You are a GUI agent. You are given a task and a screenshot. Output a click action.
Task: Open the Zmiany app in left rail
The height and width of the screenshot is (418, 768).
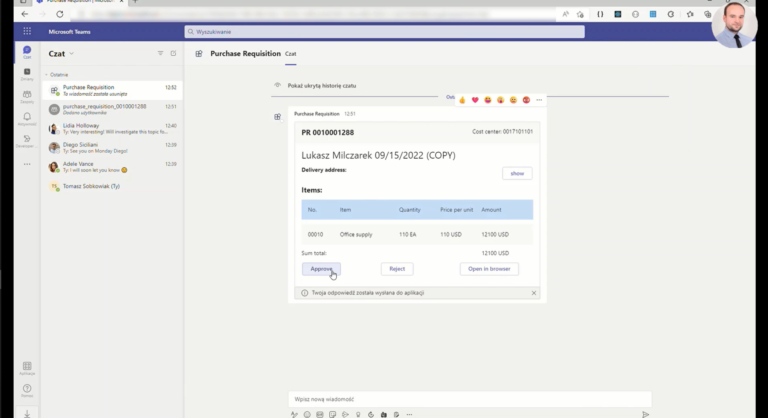pos(27,74)
